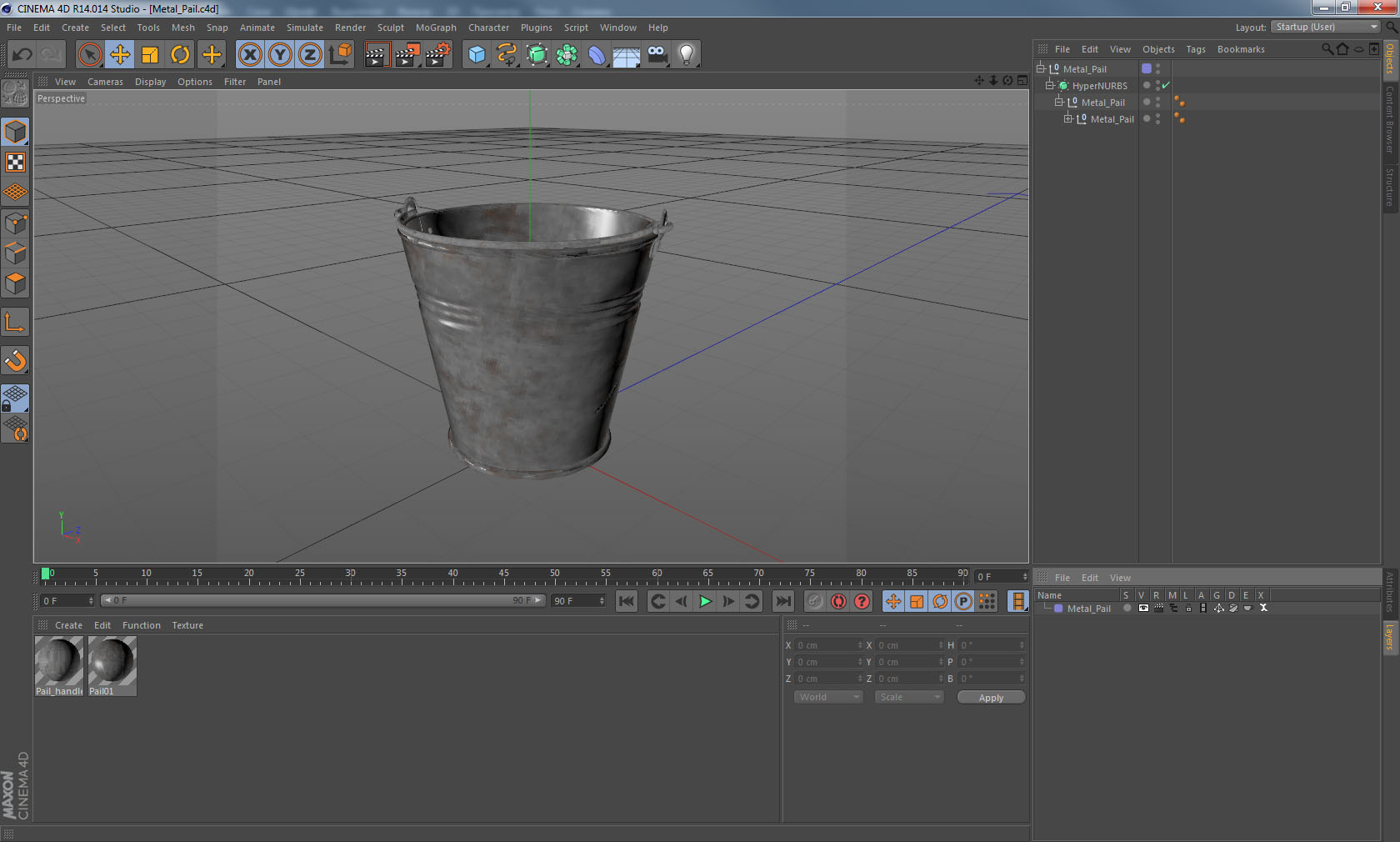Switch to the Content Browser side tab
Viewport: 1400px width, 842px height.
pyautogui.click(x=1390, y=119)
